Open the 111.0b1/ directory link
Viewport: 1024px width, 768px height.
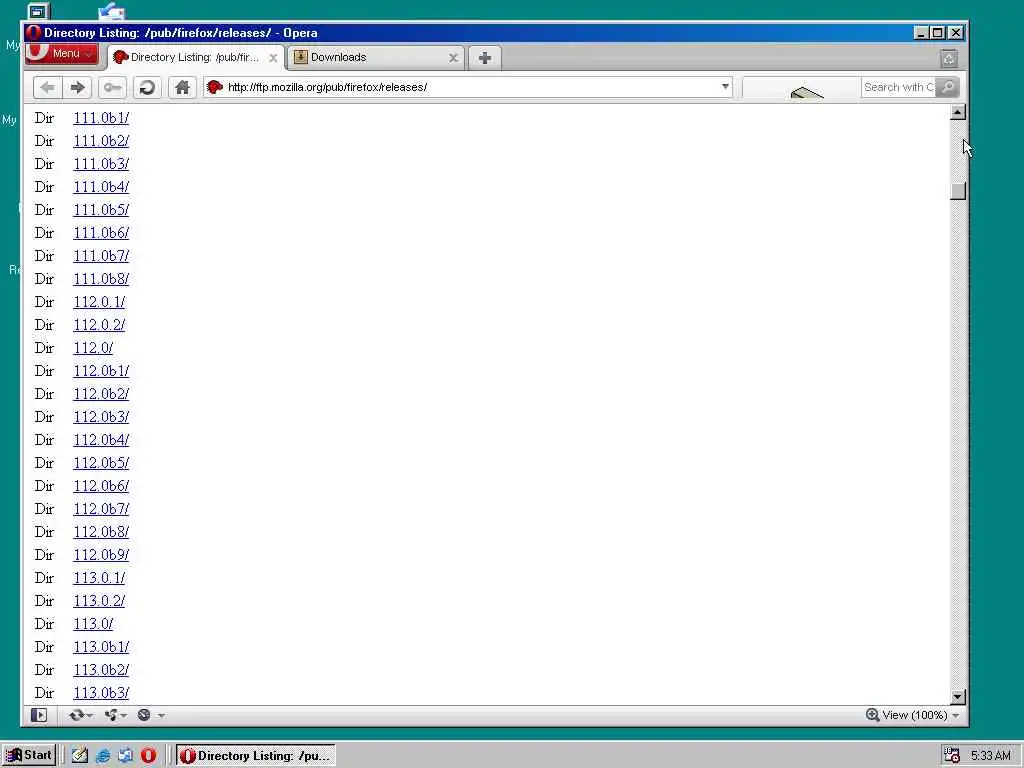click(101, 118)
